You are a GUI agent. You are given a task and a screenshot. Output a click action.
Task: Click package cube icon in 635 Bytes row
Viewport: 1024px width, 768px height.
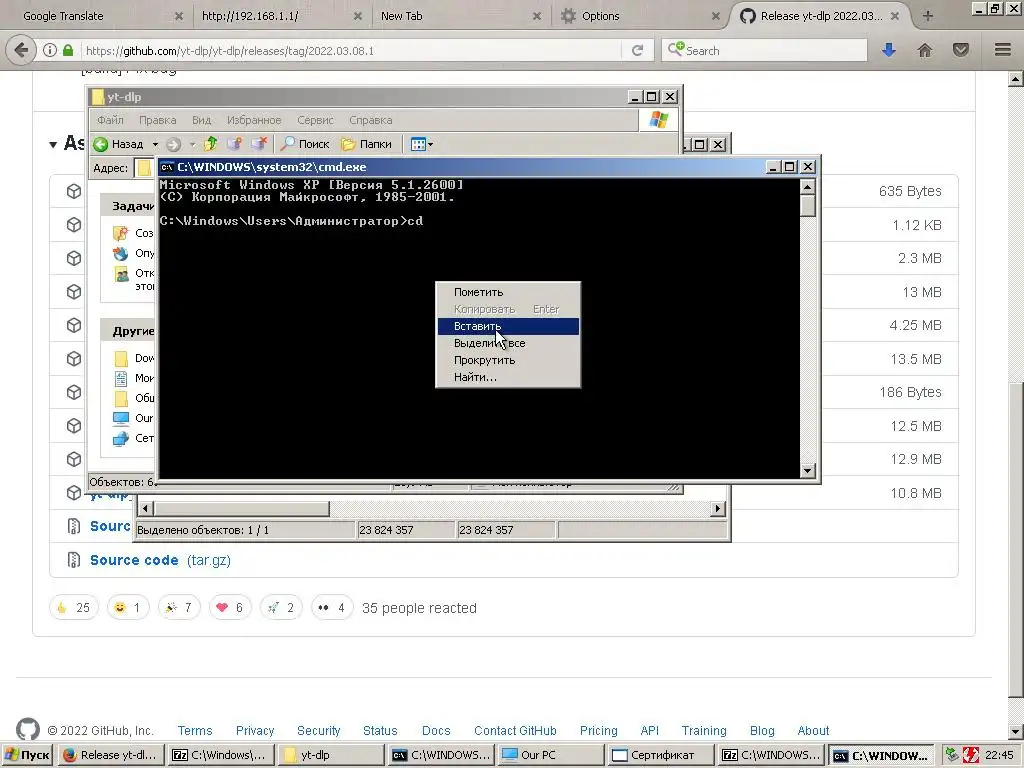coord(74,191)
